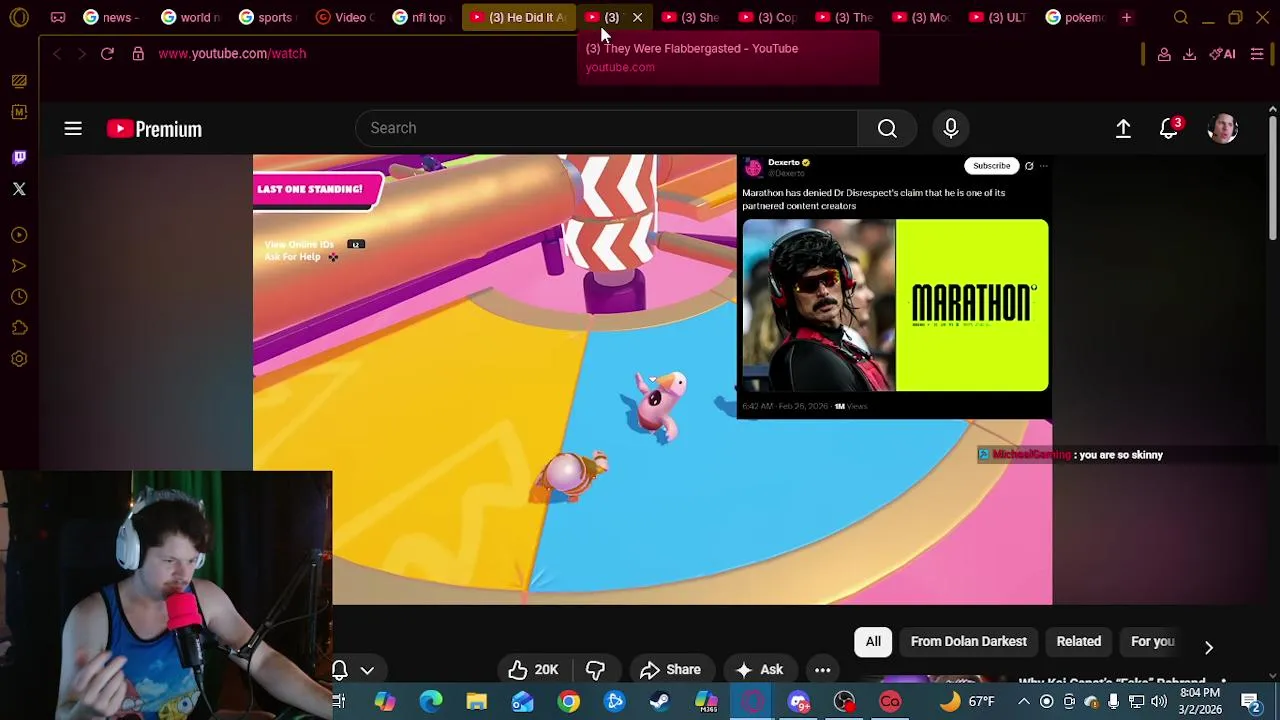Switch to the 'world n' Google tab
Image resolution: width=1280 pixels, height=720 pixels.
(191, 17)
